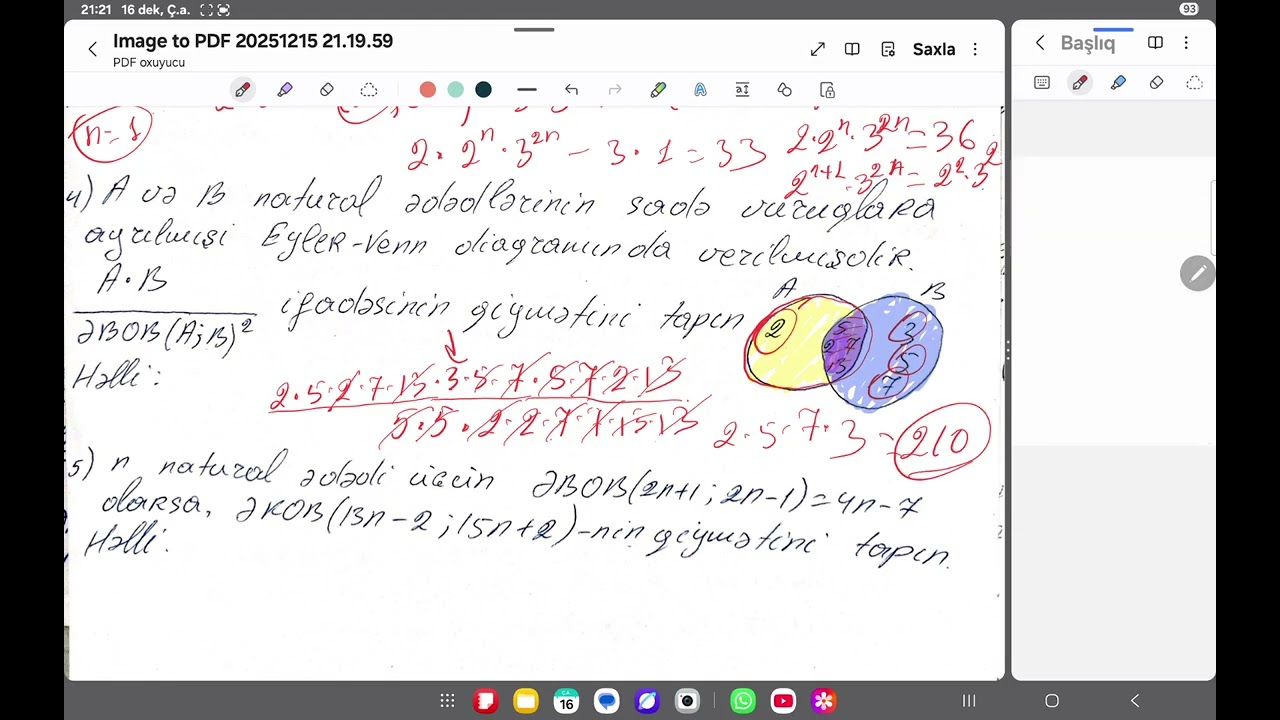Open the handwriting-to-text conversion tool
This screenshot has height=720, width=1280.
(742, 90)
